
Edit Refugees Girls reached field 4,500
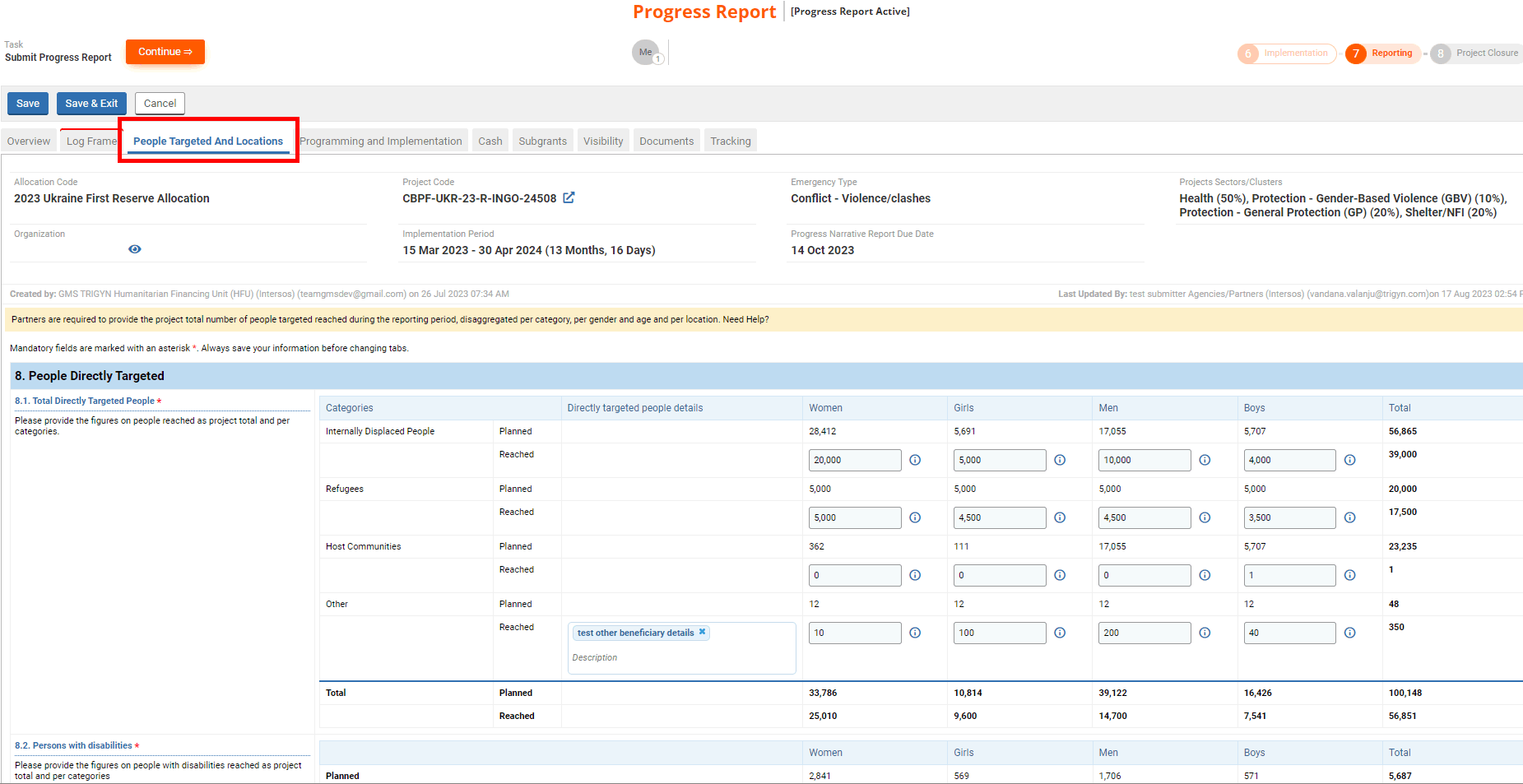click(x=1000, y=517)
